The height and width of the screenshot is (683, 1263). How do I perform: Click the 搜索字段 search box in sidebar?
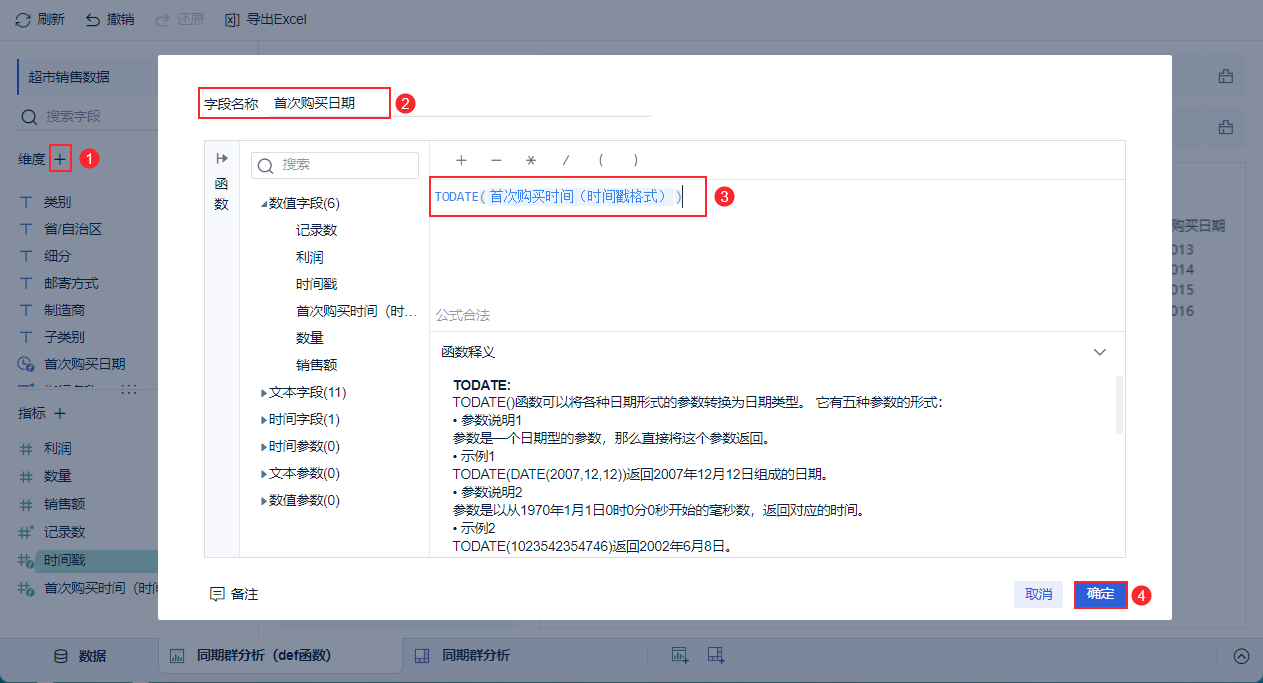click(88, 116)
